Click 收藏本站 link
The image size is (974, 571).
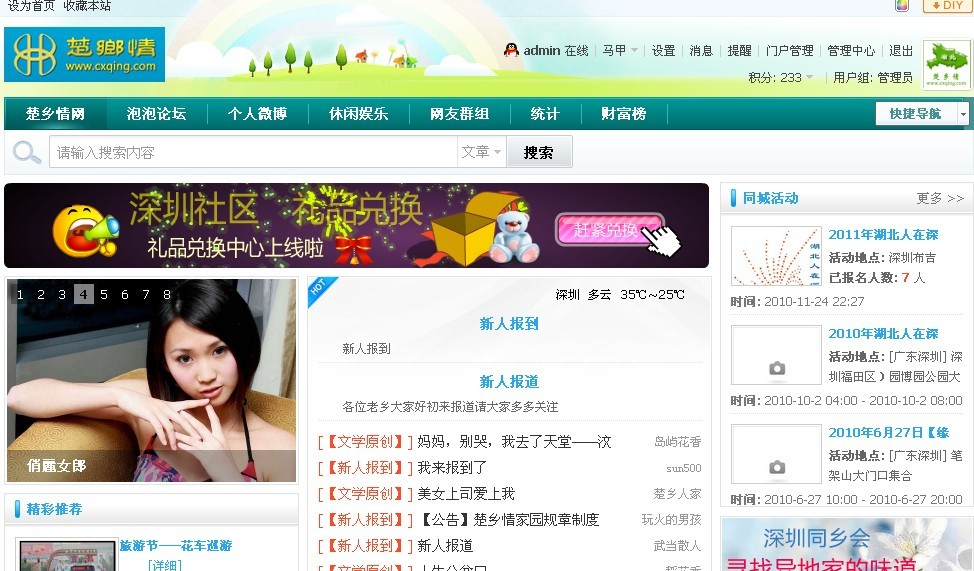tap(87, 6)
